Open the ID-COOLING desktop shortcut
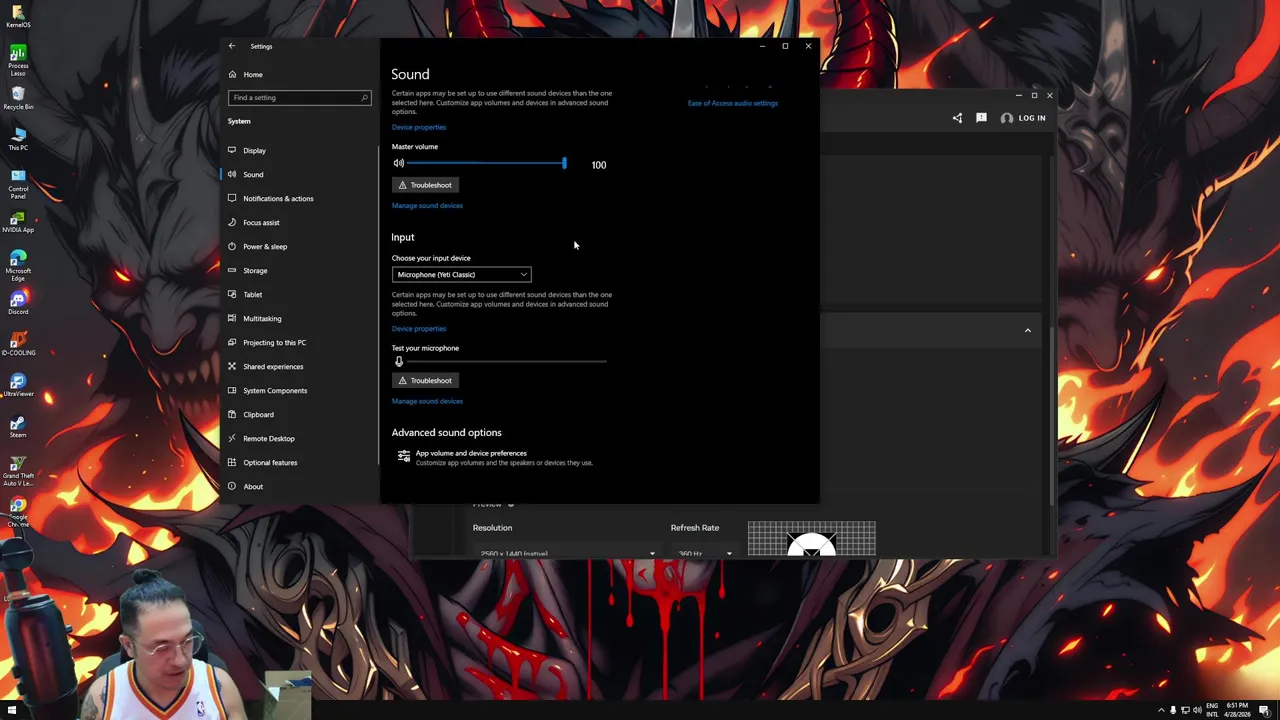This screenshot has width=1280, height=720. click(x=18, y=344)
